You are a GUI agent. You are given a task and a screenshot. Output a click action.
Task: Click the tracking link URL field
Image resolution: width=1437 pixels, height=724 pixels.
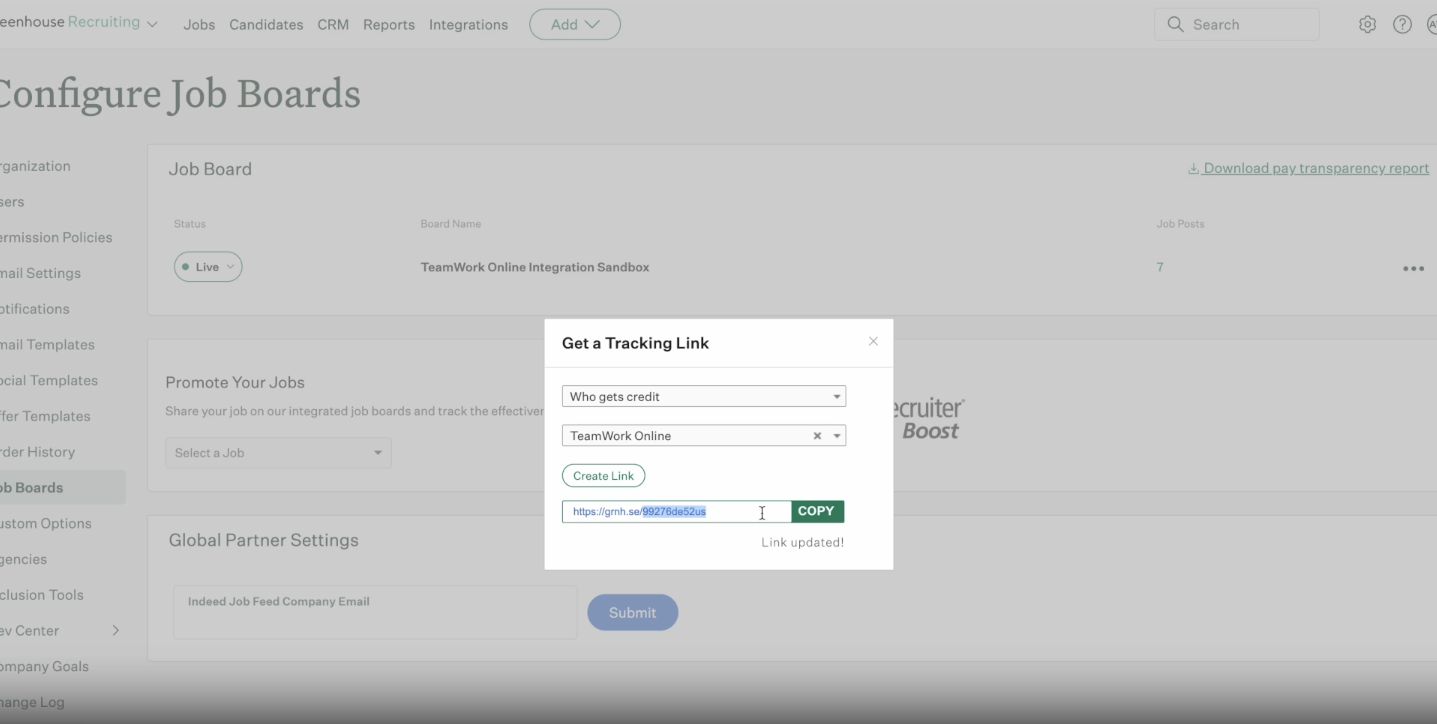point(677,511)
